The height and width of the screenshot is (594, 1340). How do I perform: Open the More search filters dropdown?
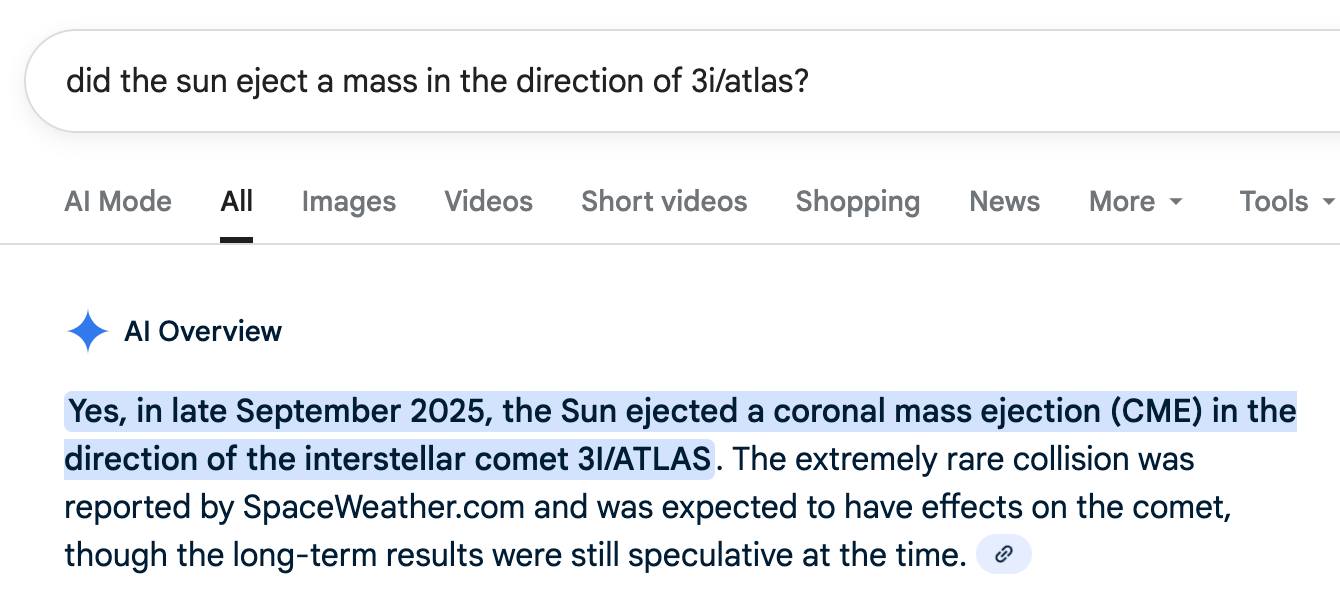(1135, 201)
